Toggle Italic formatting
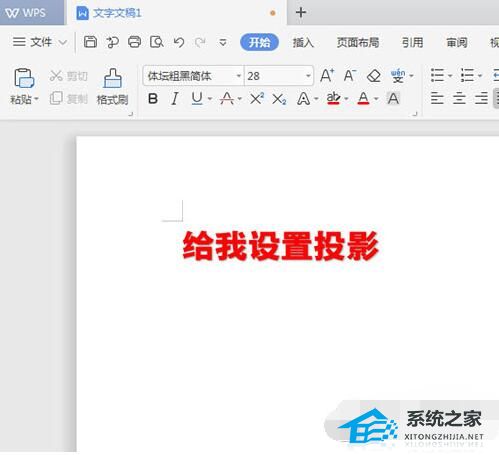Screen dimensions: 499x455 (174, 99)
